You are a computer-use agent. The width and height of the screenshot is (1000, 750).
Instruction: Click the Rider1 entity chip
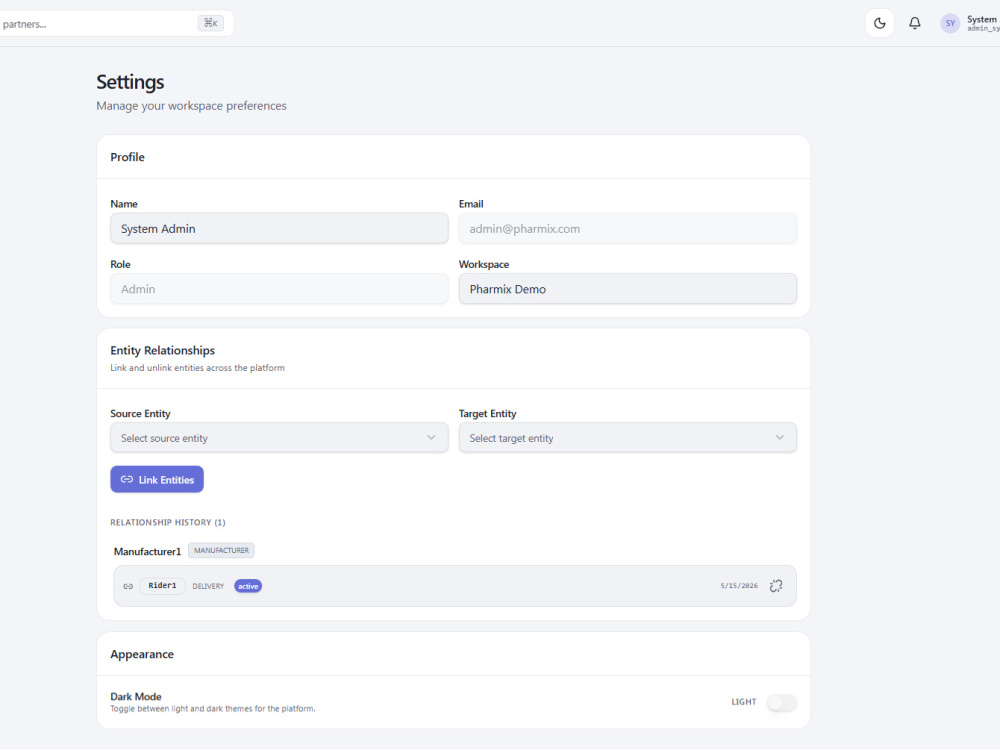tap(162, 585)
